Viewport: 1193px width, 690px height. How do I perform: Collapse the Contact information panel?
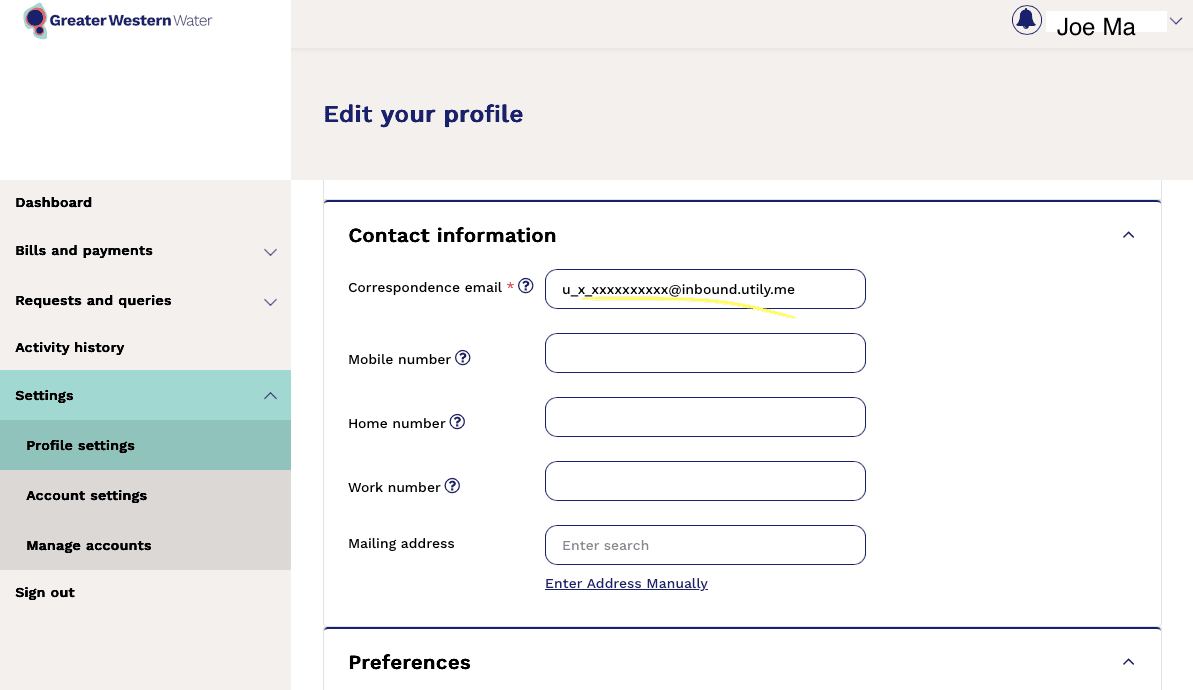click(x=1128, y=235)
